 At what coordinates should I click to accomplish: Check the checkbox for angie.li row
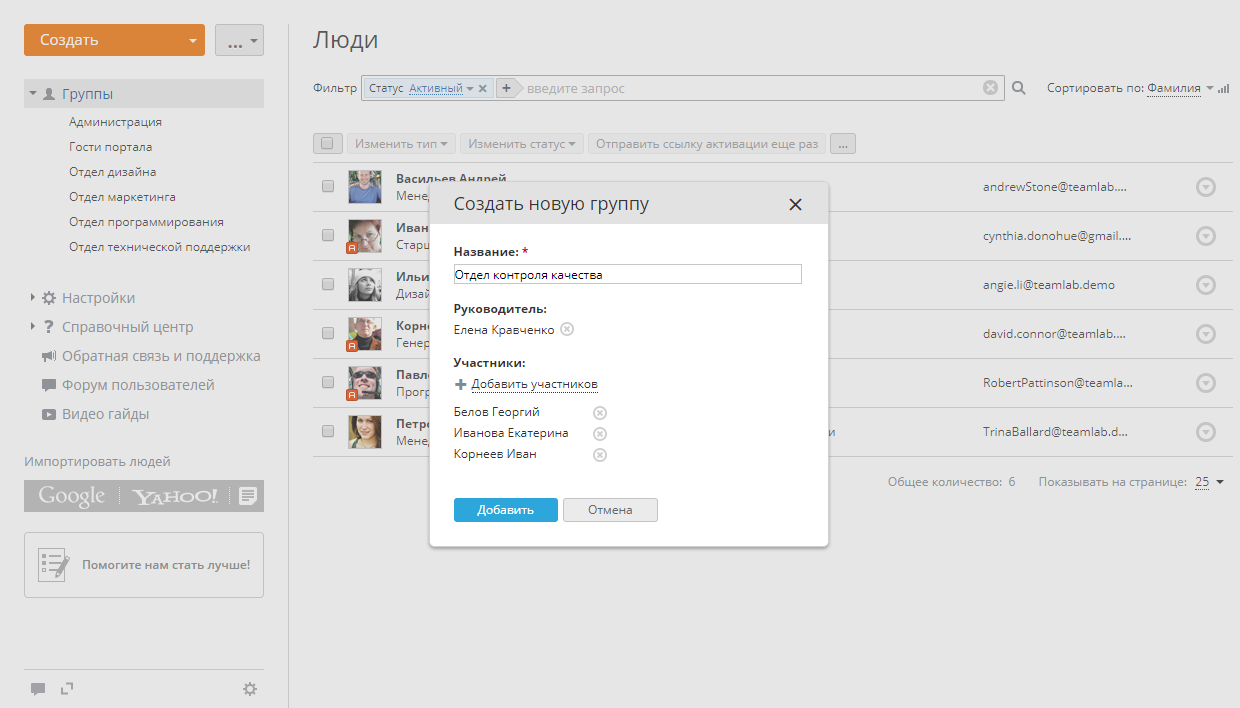click(x=328, y=284)
